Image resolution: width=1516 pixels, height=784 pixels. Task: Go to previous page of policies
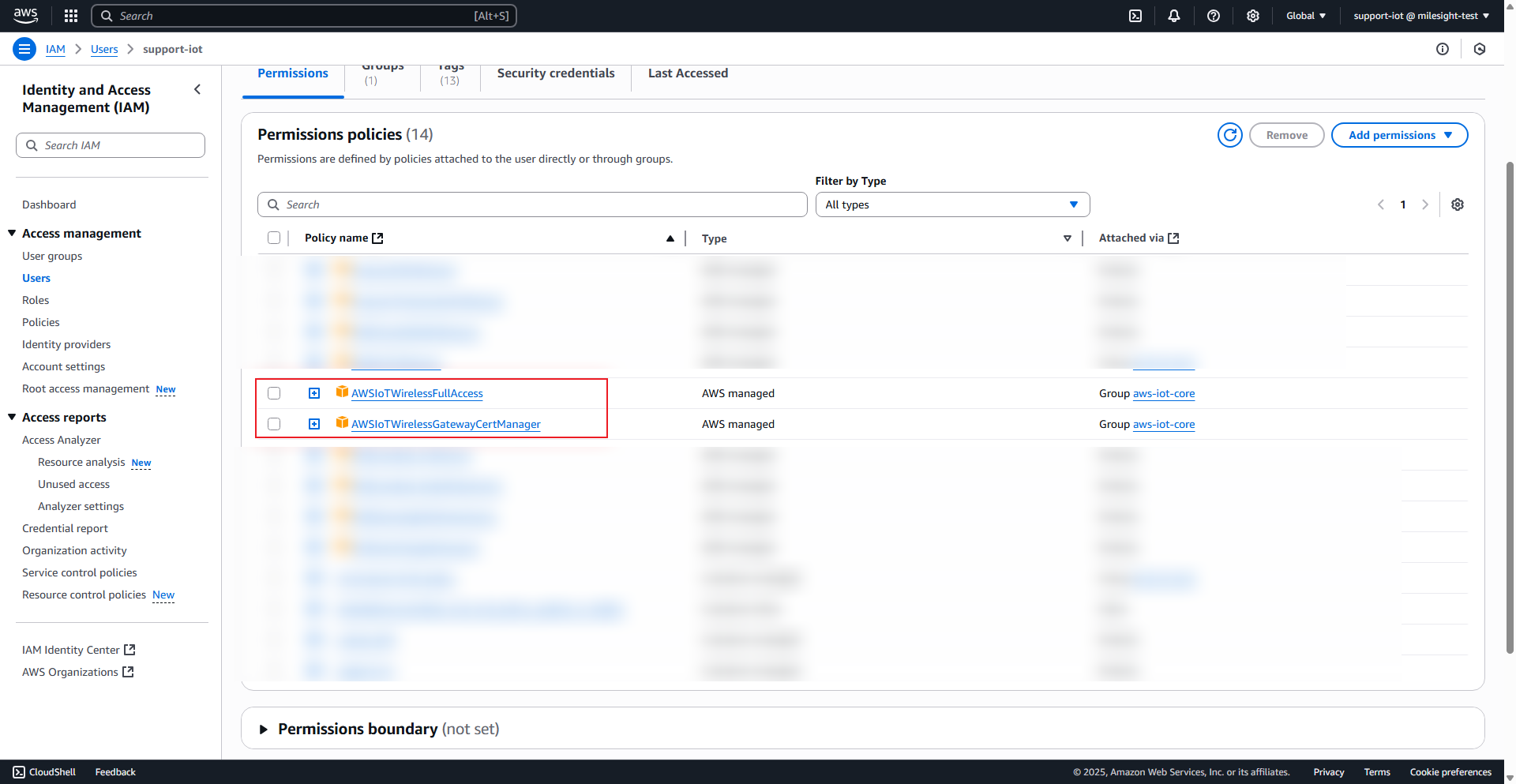pyautogui.click(x=1381, y=204)
